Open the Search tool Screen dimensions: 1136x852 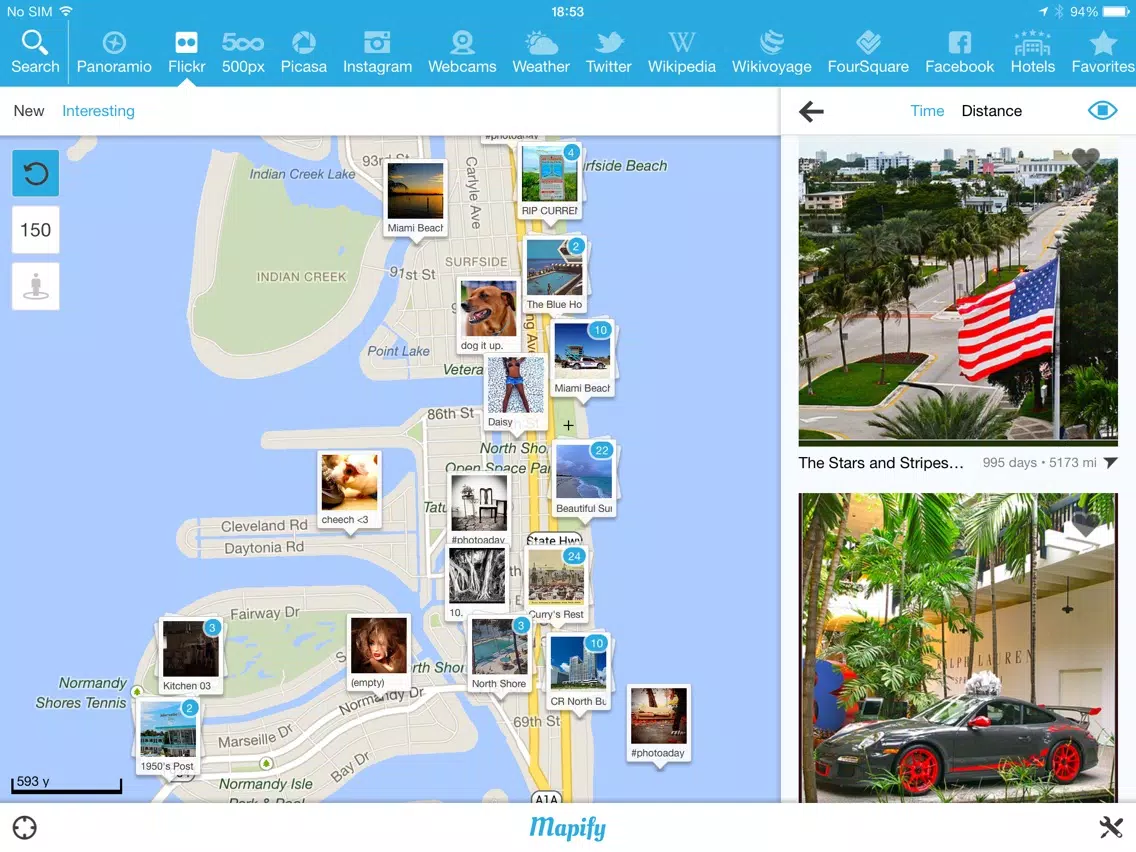(x=35, y=52)
